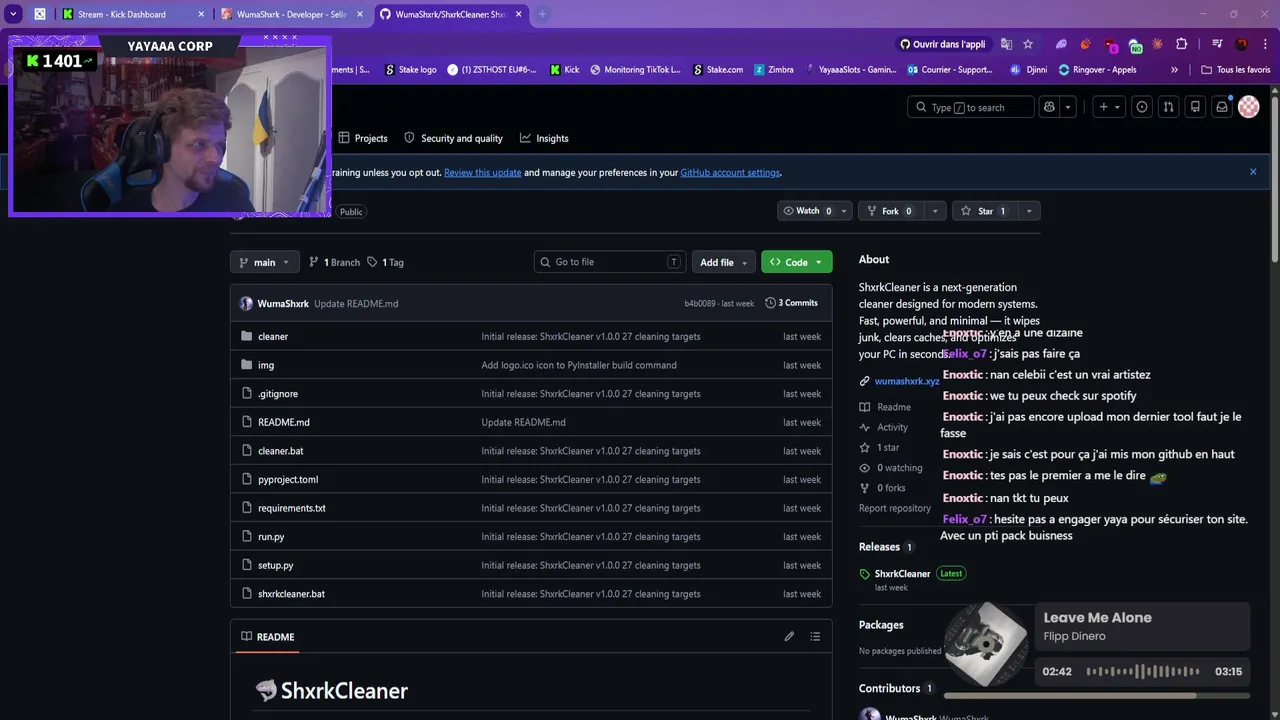Open Tous les favoris bookmarks folder
The image size is (1280, 720).
1236,70
